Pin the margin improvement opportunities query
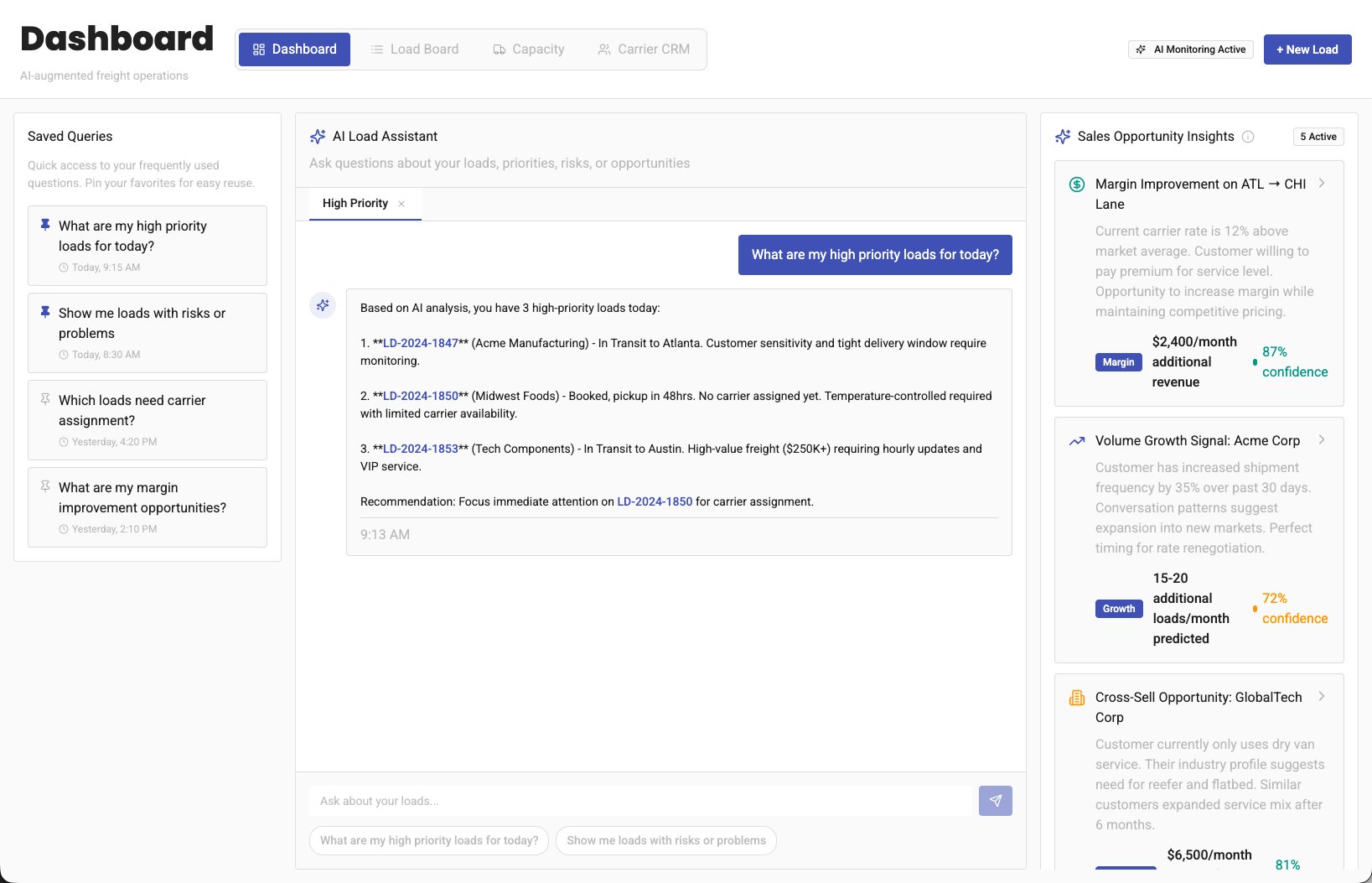 [45, 486]
